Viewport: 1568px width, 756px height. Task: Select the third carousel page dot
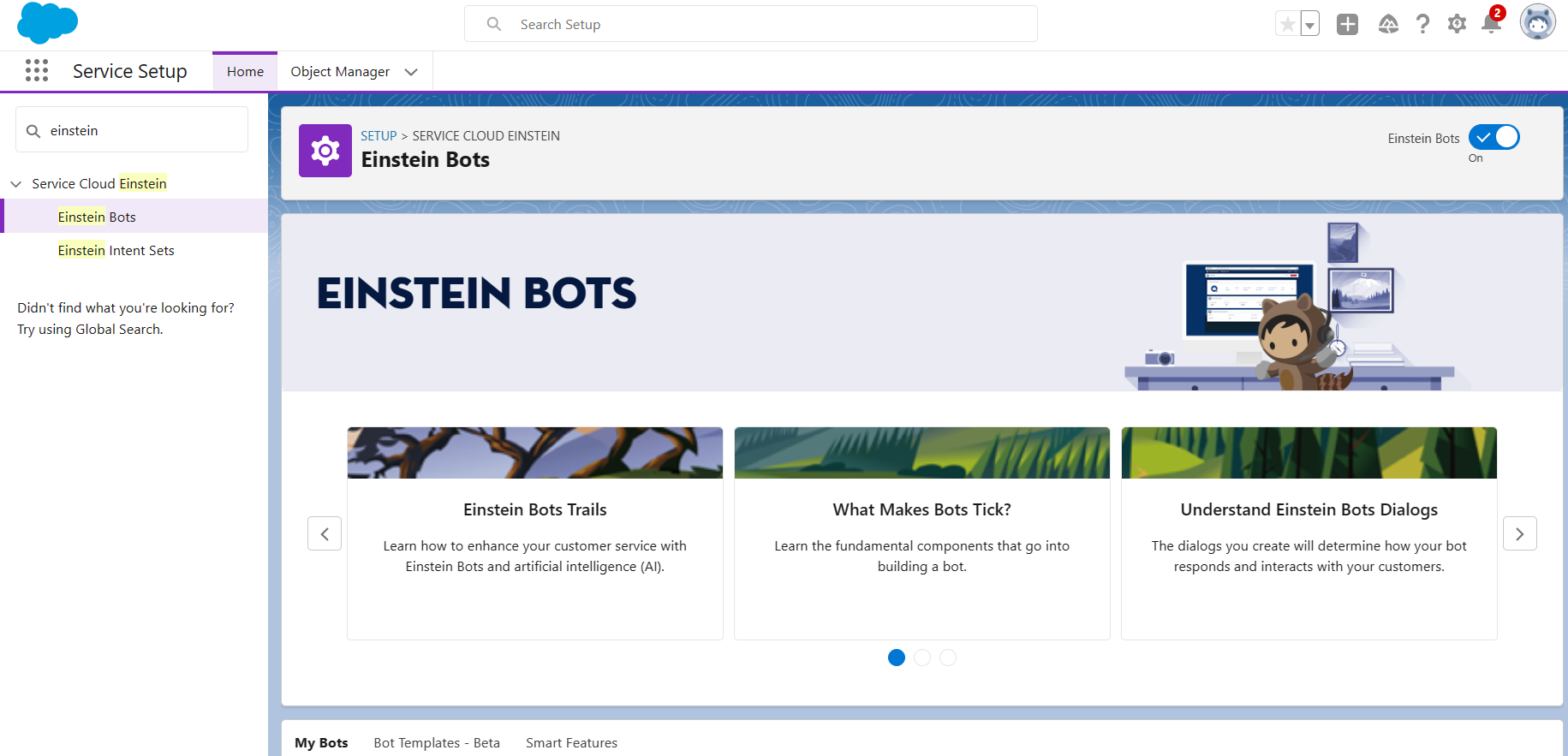point(948,658)
